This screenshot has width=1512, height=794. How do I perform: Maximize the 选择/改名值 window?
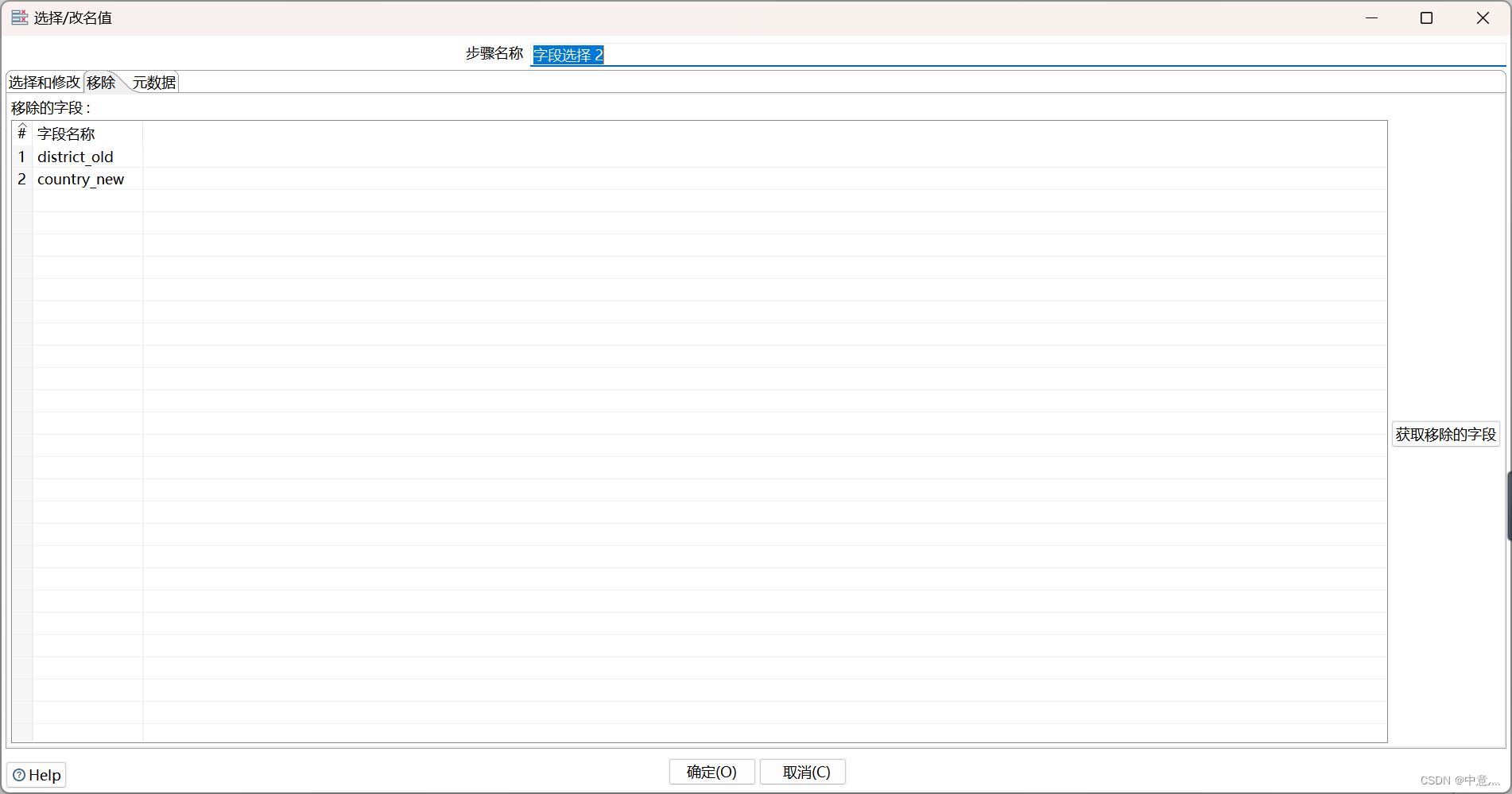pyautogui.click(x=1426, y=17)
